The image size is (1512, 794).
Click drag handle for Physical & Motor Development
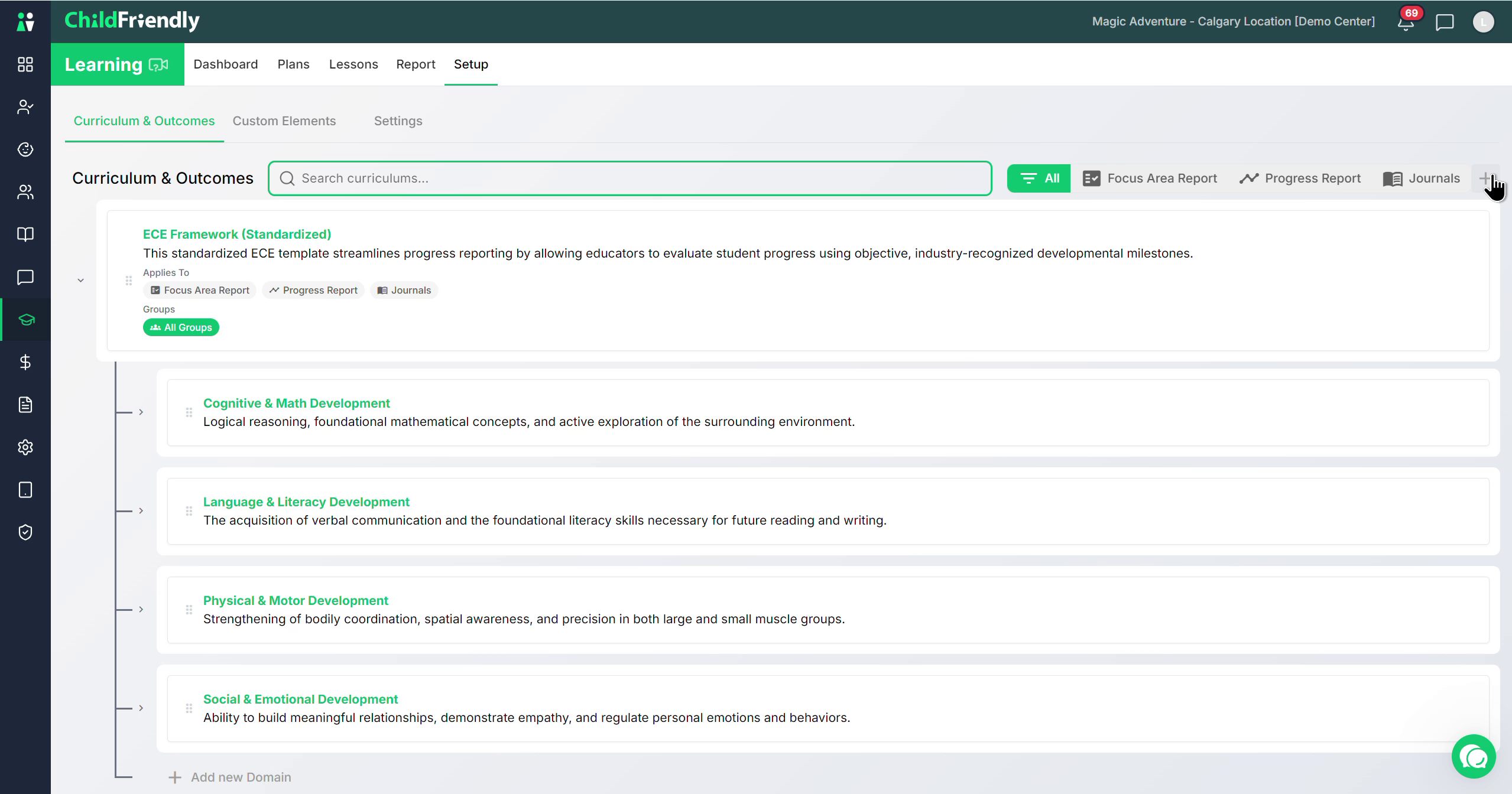pos(189,610)
